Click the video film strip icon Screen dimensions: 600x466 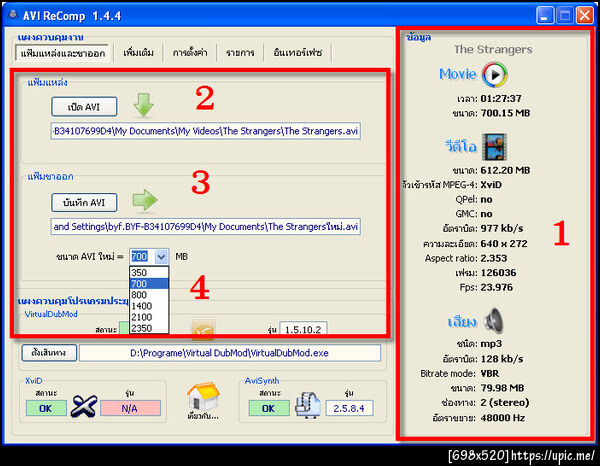coord(494,147)
